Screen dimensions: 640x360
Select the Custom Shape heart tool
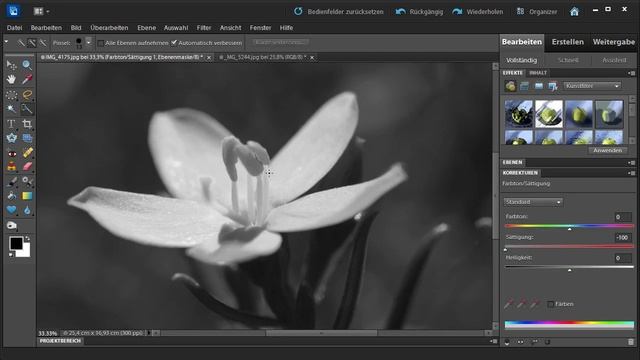(11, 210)
